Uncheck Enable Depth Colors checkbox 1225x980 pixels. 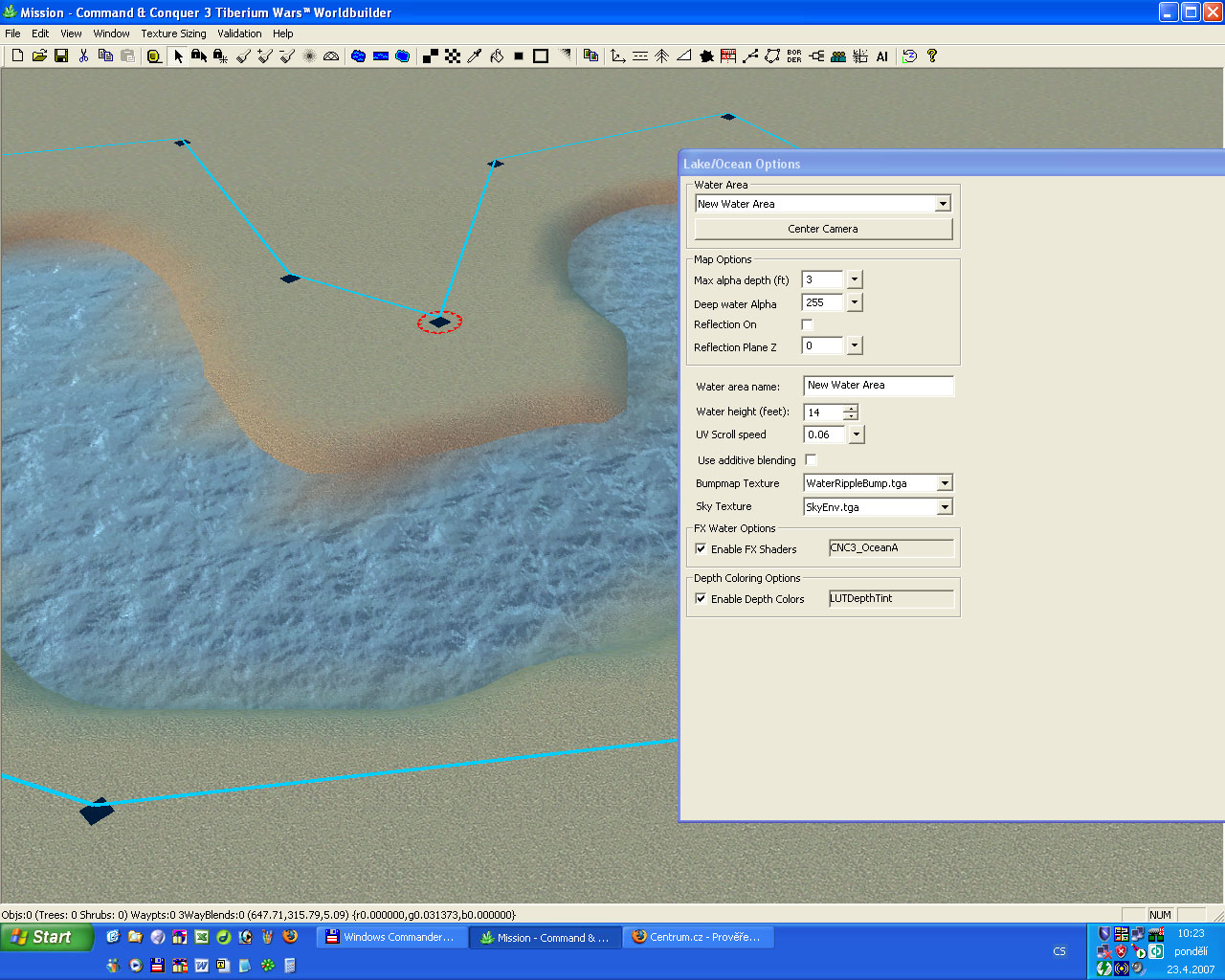[702, 599]
